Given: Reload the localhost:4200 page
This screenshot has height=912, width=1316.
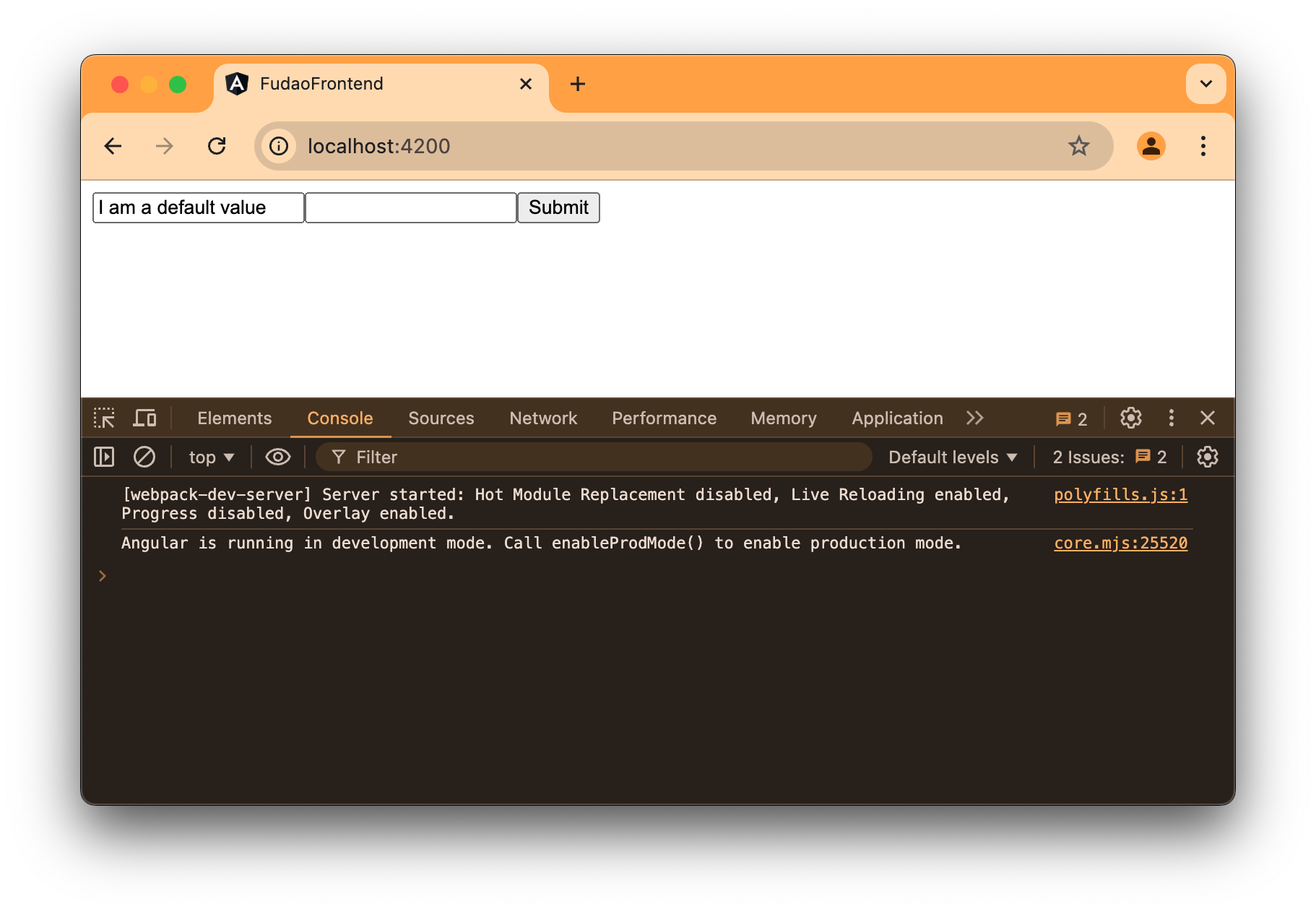Looking at the screenshot, I should [217, 146].
